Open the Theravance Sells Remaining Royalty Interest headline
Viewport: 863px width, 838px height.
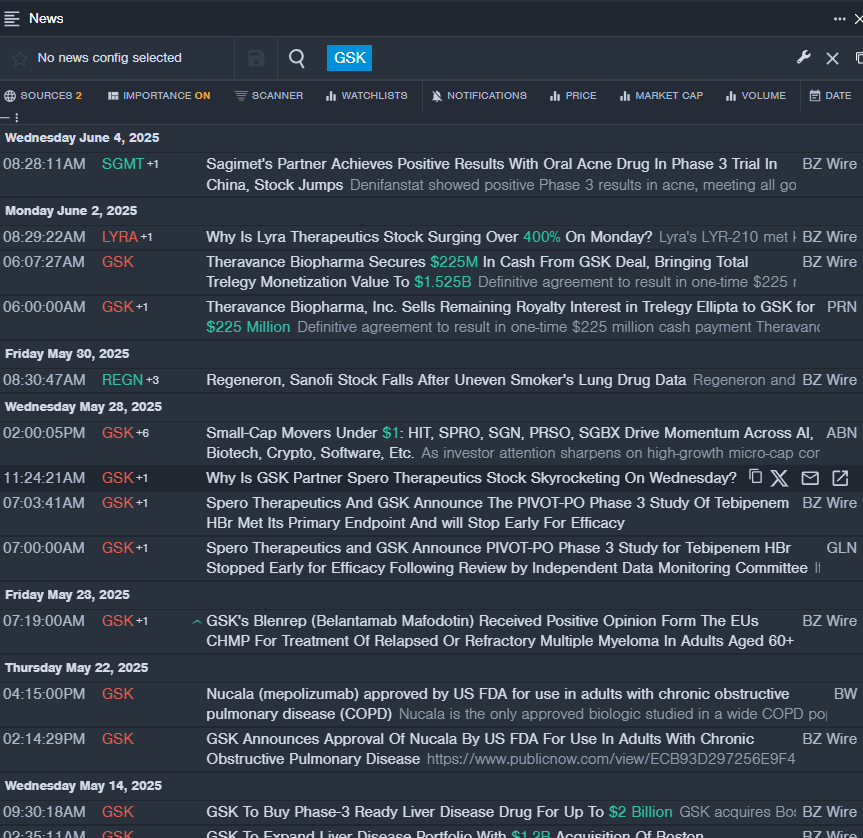(x=510, y=317)
